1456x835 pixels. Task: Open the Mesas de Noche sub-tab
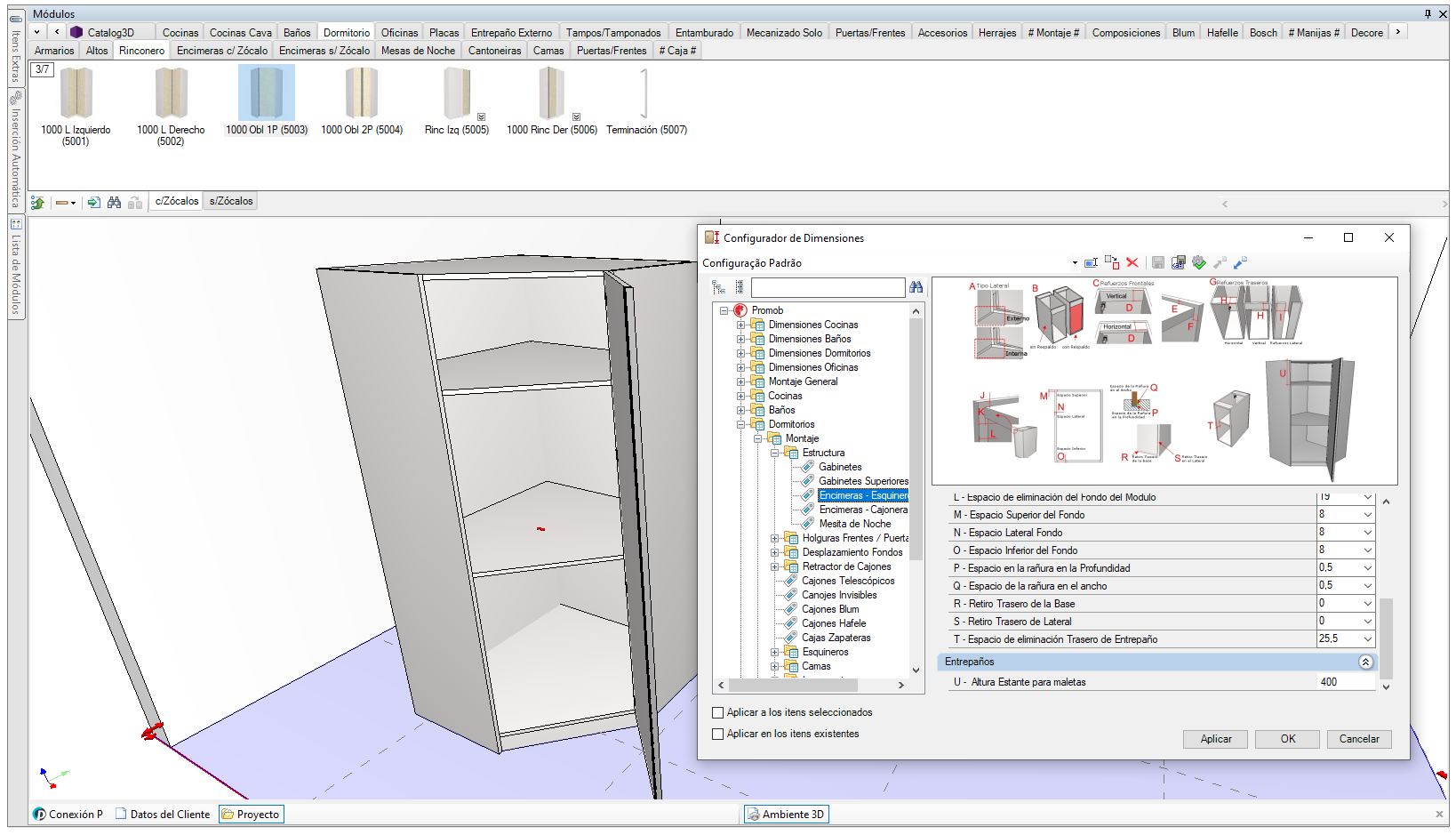point(418,51)
